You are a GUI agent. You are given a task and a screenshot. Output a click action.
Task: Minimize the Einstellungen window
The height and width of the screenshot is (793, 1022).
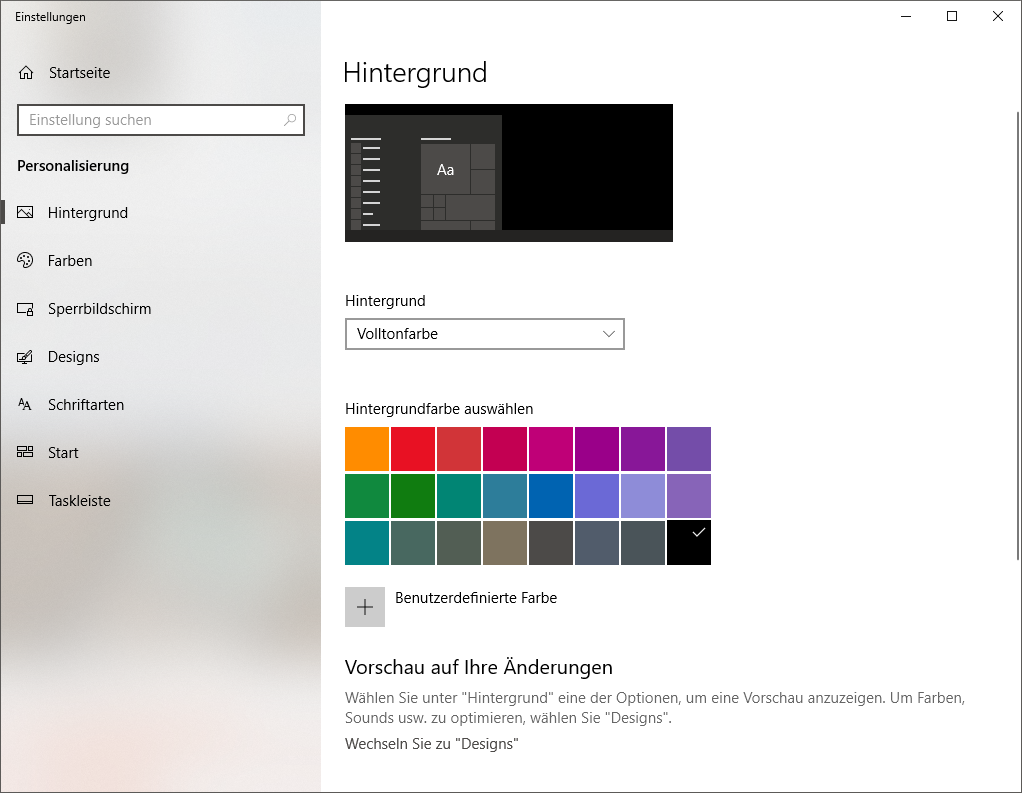906,16
